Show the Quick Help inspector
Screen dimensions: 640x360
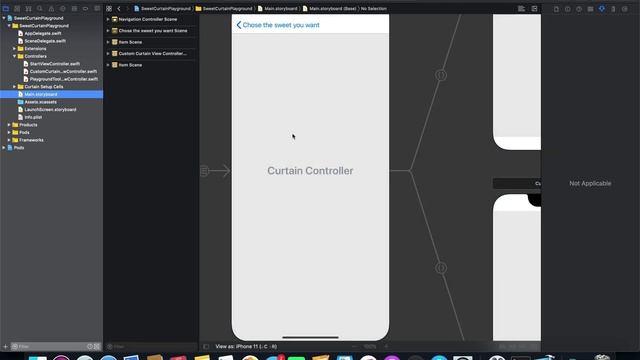[579, 9]
